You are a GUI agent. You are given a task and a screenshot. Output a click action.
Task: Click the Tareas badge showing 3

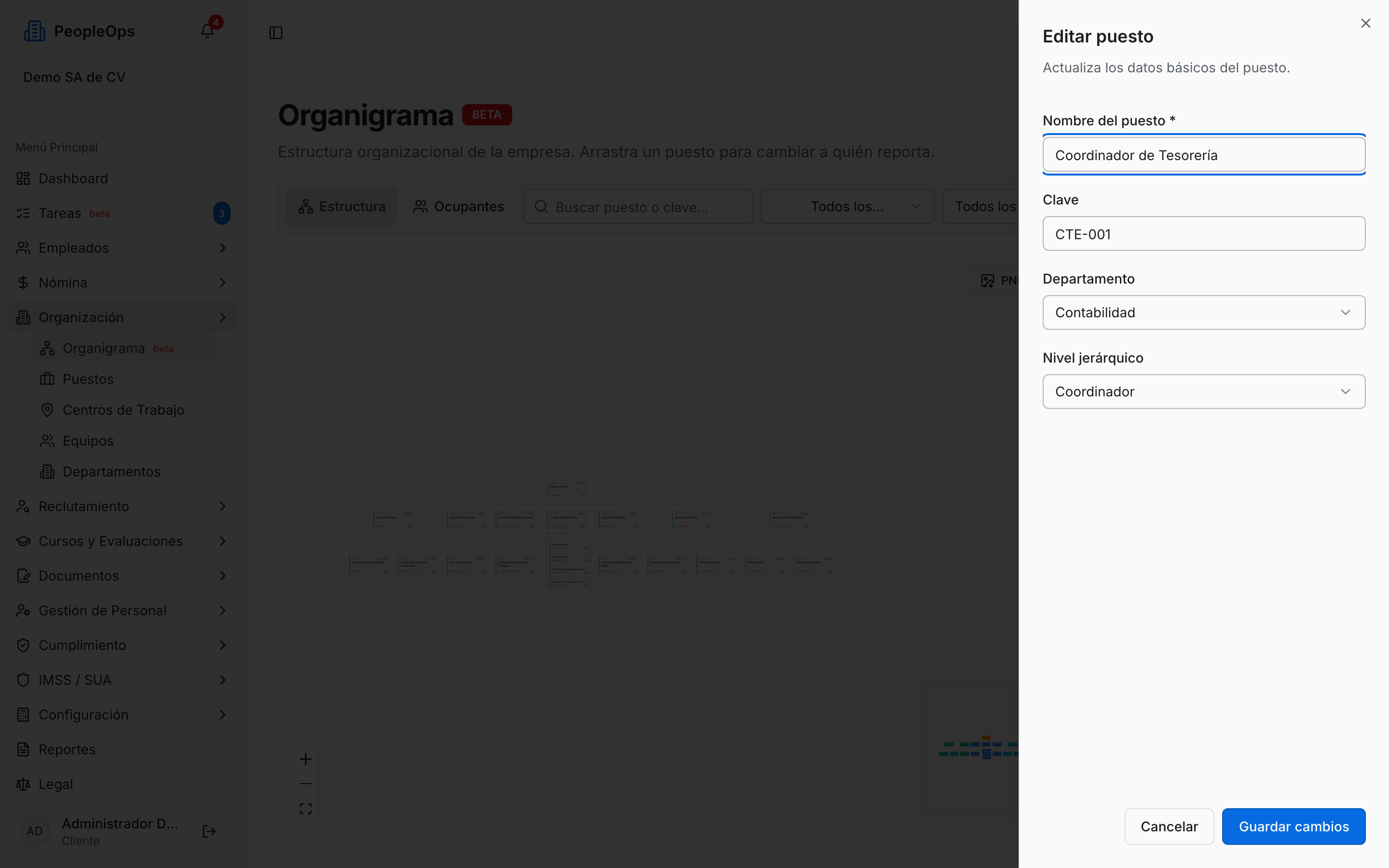click(221, 213)
